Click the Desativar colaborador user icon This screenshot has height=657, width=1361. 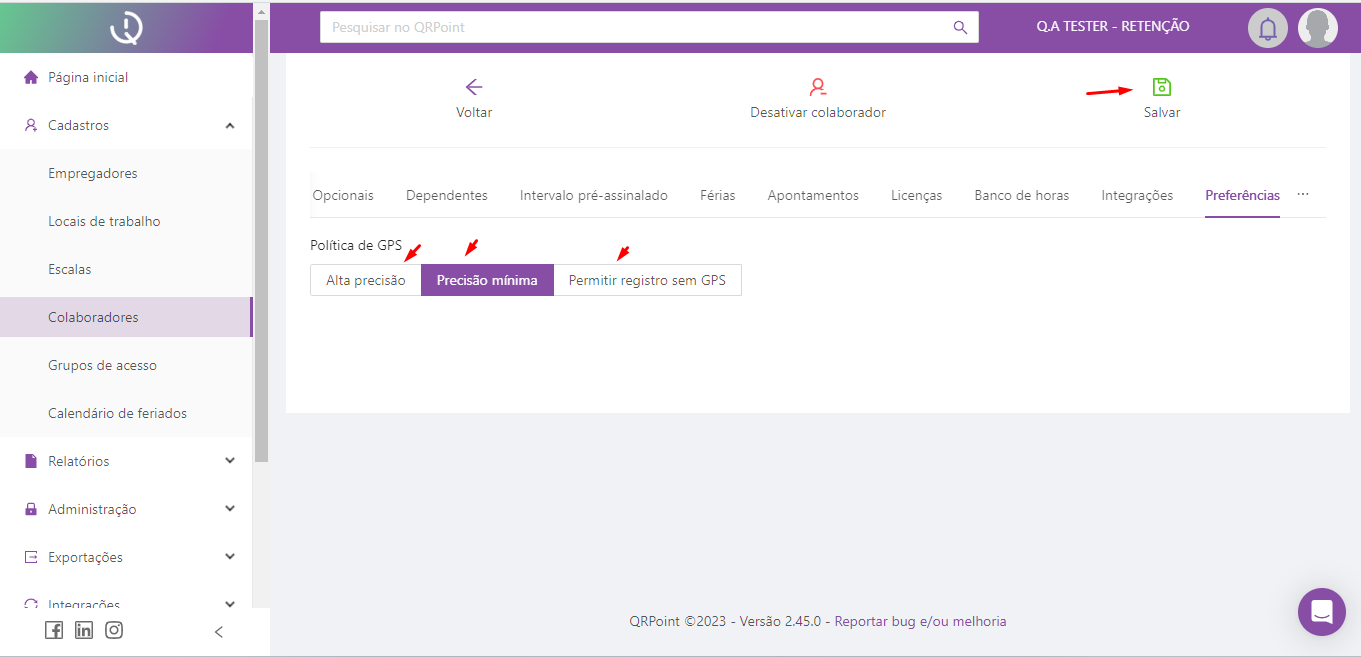817,87
